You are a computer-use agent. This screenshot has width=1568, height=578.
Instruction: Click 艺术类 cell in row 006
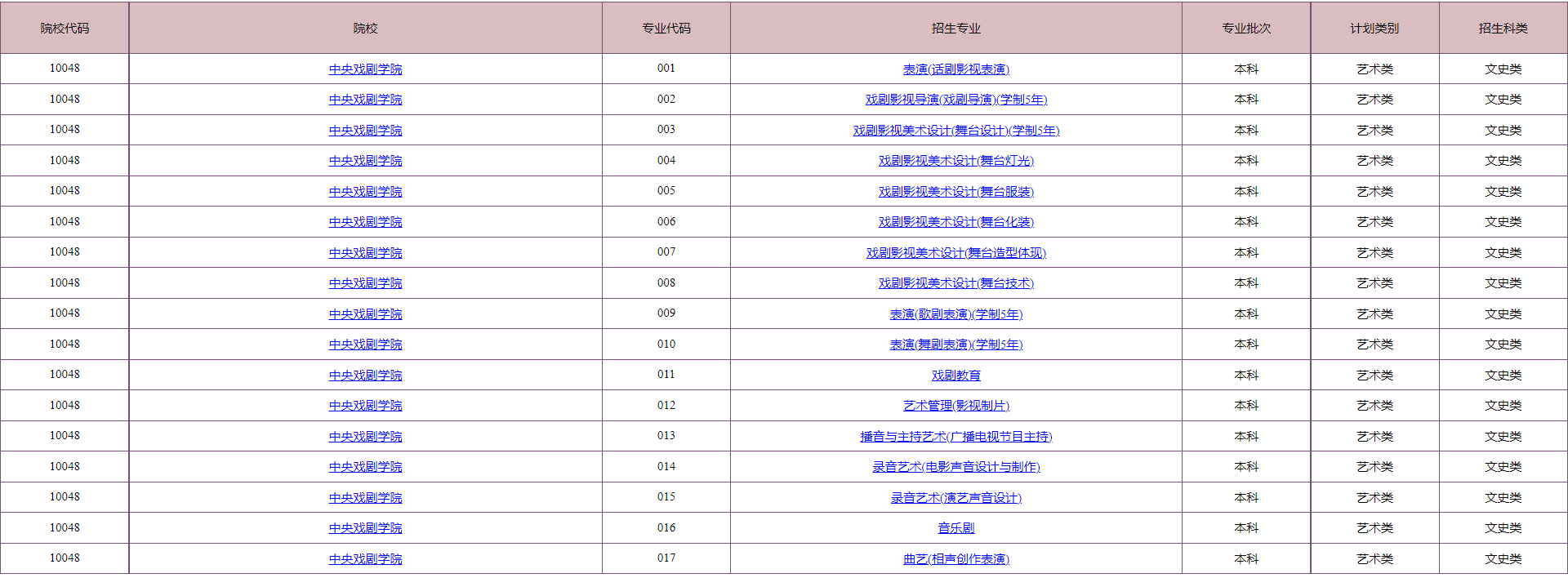[x=1374, y=222]
